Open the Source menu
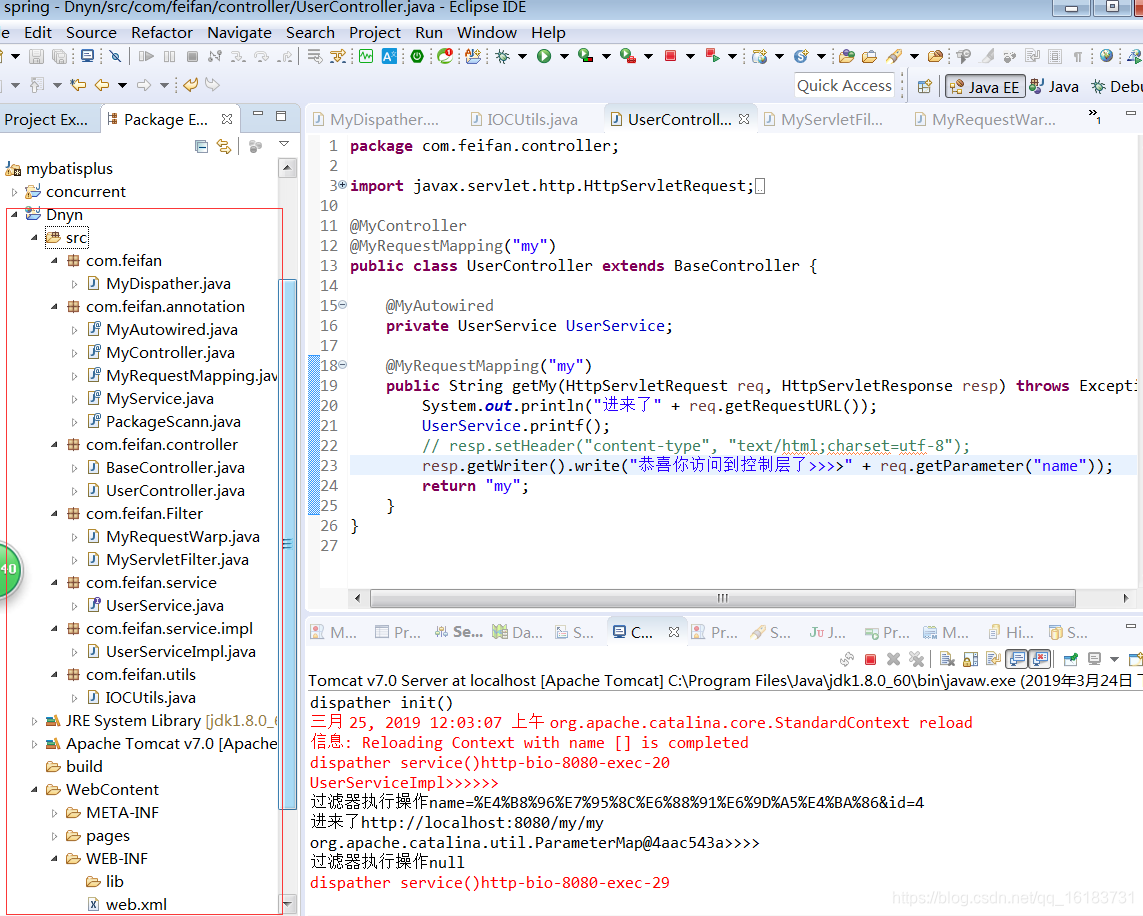Image resolution: width=1143 pixels, height=916 pixels. click(91, 33)
